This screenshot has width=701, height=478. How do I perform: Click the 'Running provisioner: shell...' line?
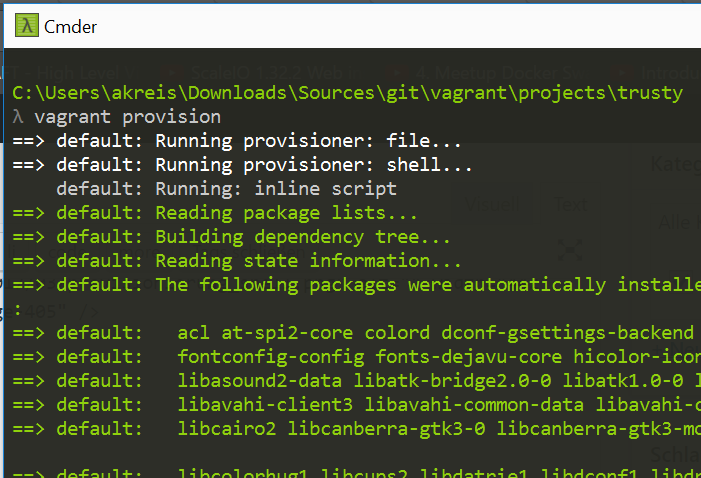click(313, 165)
